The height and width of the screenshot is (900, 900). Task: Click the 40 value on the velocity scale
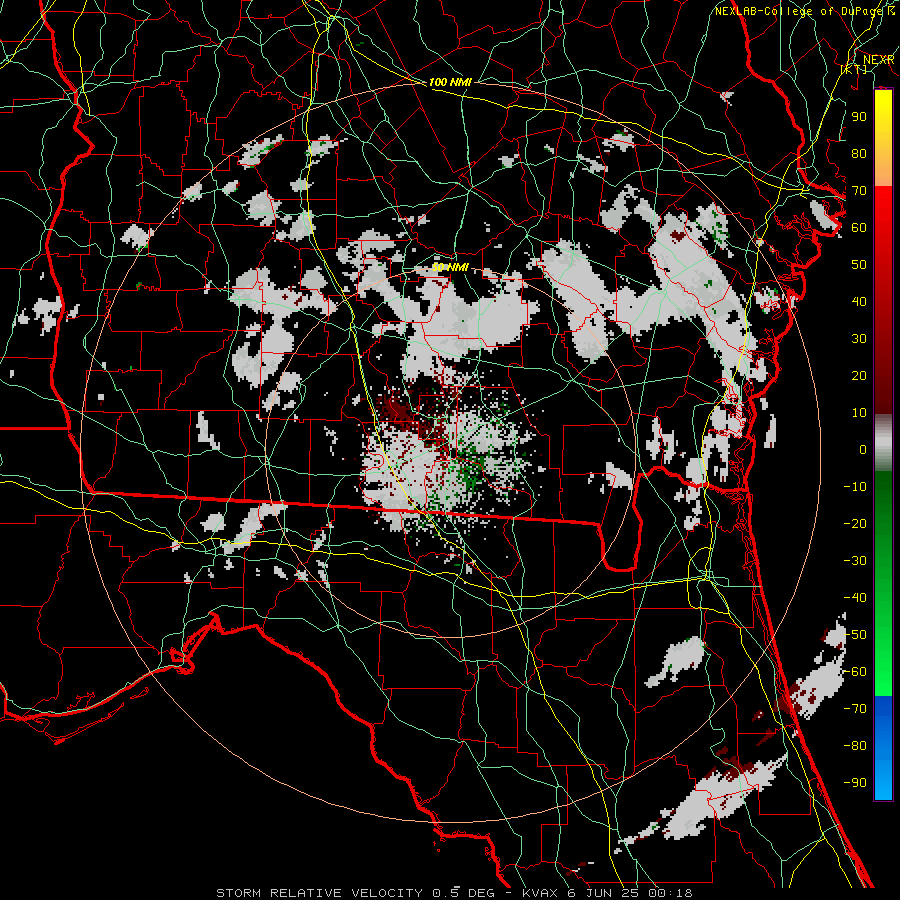point(859,301)
